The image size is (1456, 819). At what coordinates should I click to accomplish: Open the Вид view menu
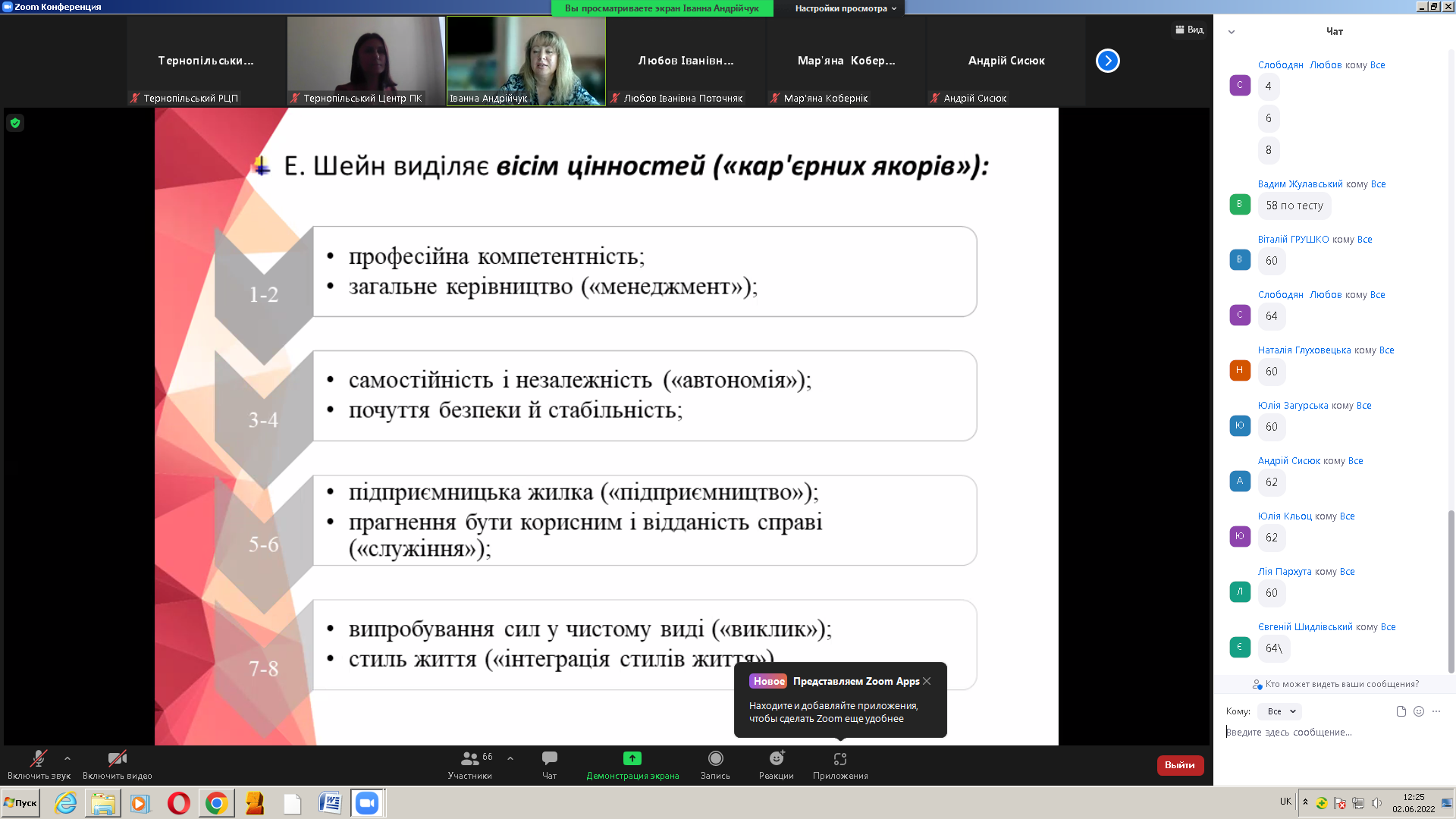[x=1189, y=30]
